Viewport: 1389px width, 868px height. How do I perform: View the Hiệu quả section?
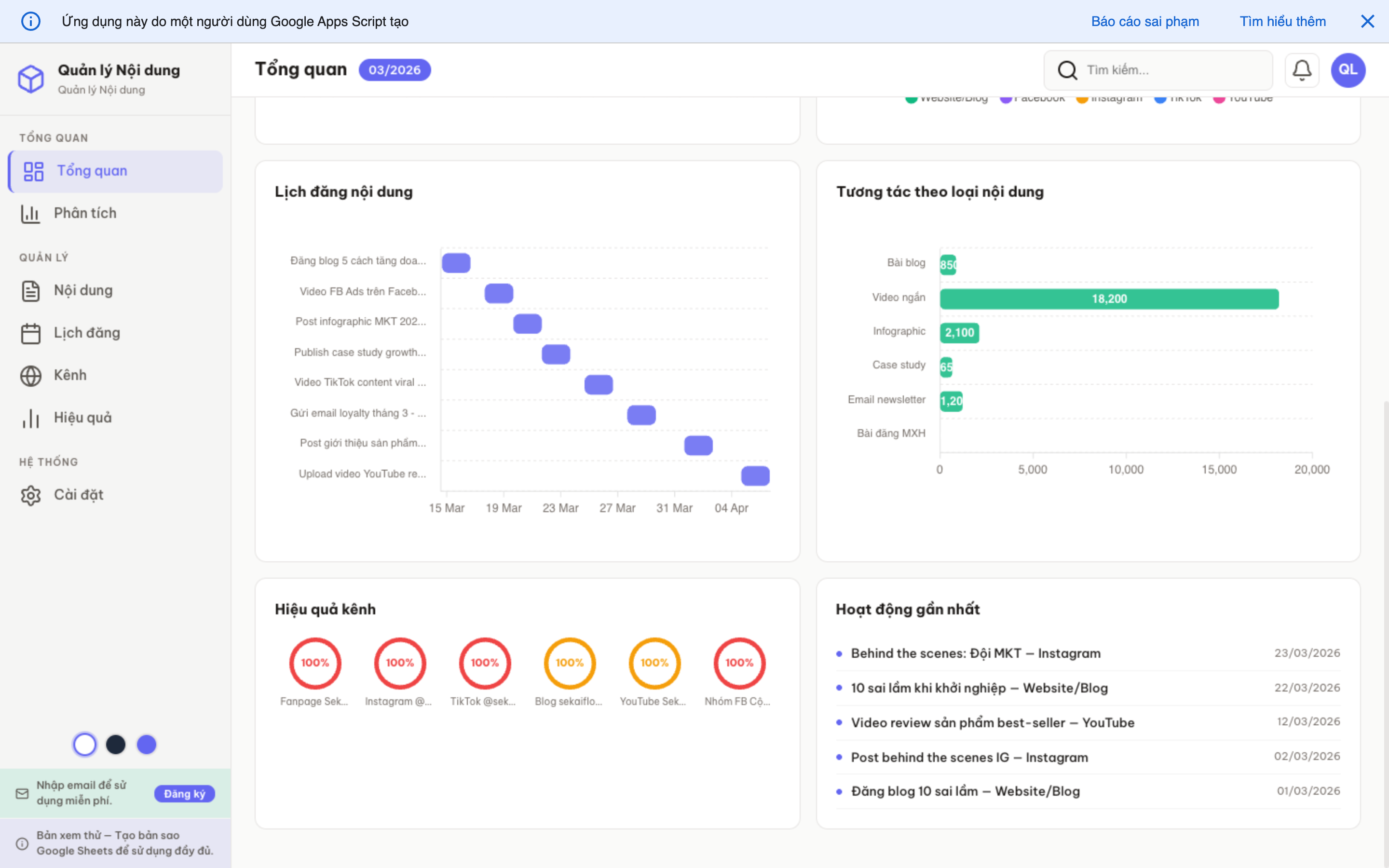pyautogui.click(x=82, y=417)
